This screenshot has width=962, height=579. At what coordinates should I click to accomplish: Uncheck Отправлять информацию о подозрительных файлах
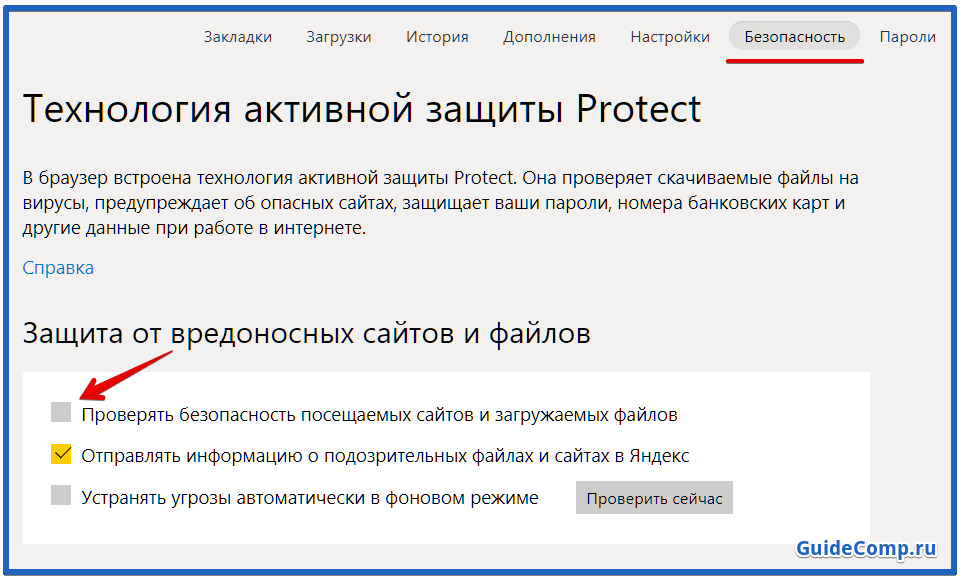pyautogui.click(x=61, y=454)
